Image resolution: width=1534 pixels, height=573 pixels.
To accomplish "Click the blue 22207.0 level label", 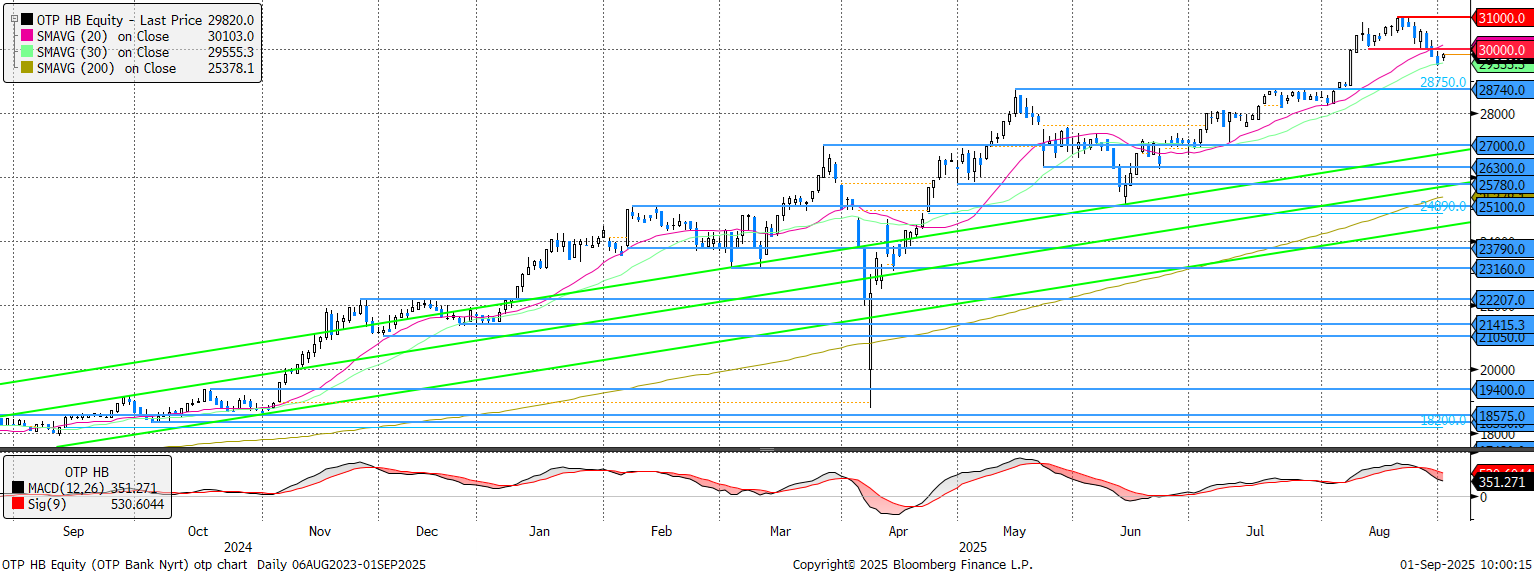I will 1502,300.
